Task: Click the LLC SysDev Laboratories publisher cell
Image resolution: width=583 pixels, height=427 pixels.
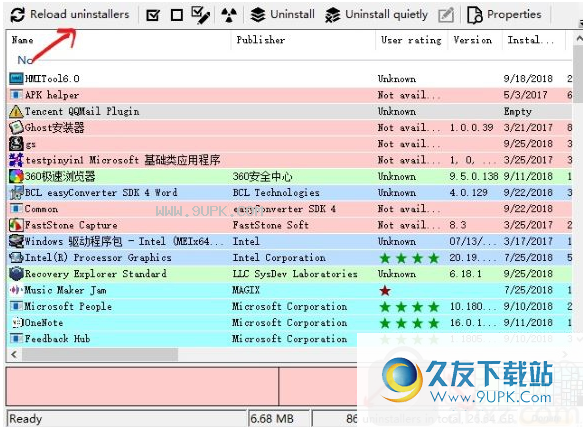Action: pyautogui.click(x=295, y=274)
